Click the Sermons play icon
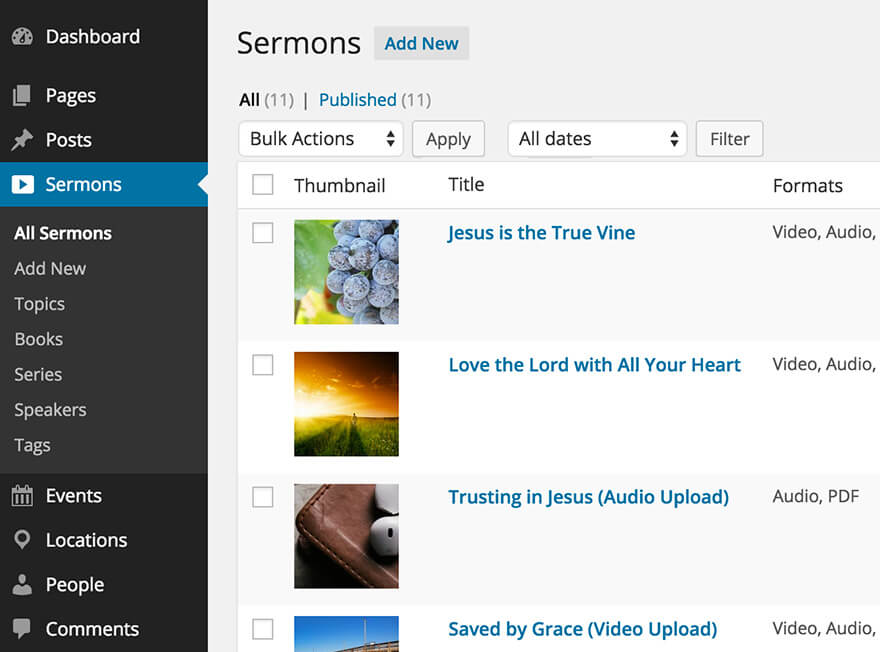The image size is (880, 652). tap(22, 185)
